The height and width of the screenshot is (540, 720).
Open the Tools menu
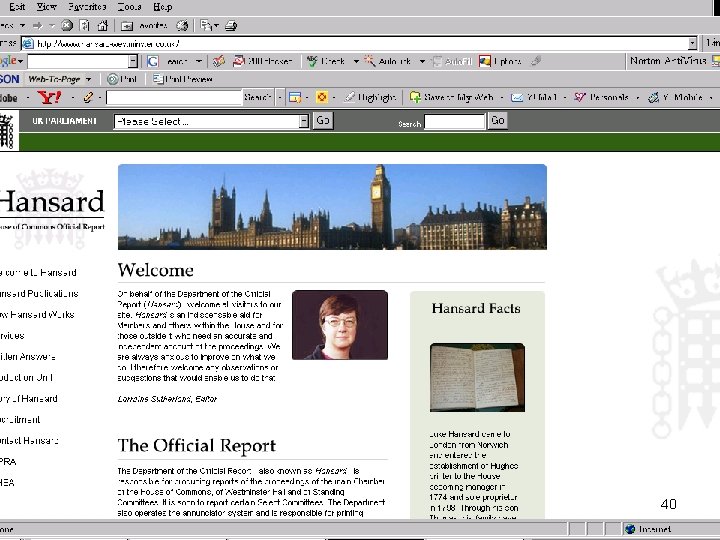[x=129, y=6]
